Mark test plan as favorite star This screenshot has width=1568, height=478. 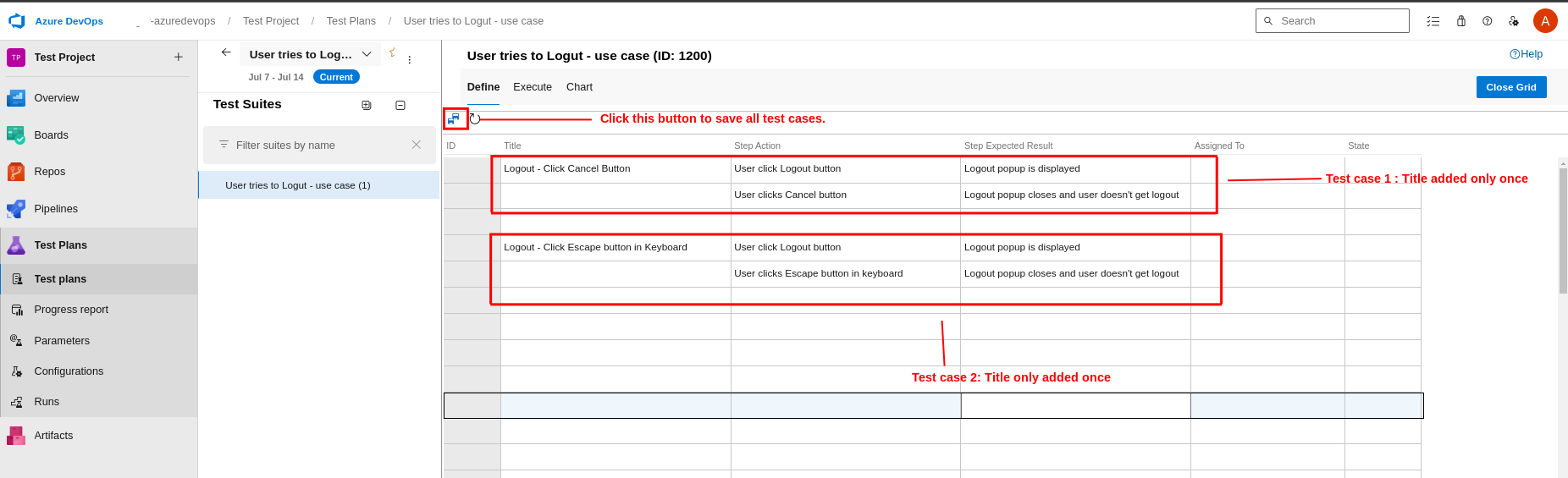pyautogui.click(x=392, y=52)
